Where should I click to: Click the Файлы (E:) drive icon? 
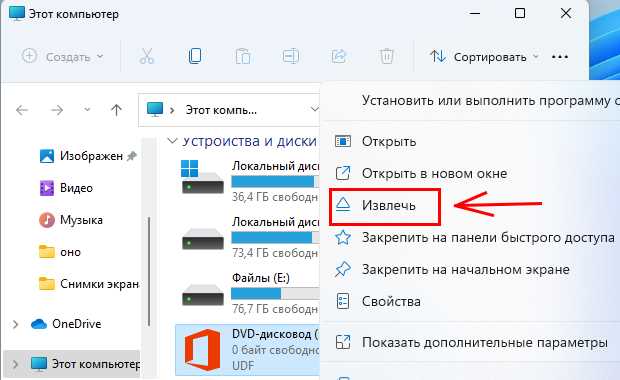202,295
